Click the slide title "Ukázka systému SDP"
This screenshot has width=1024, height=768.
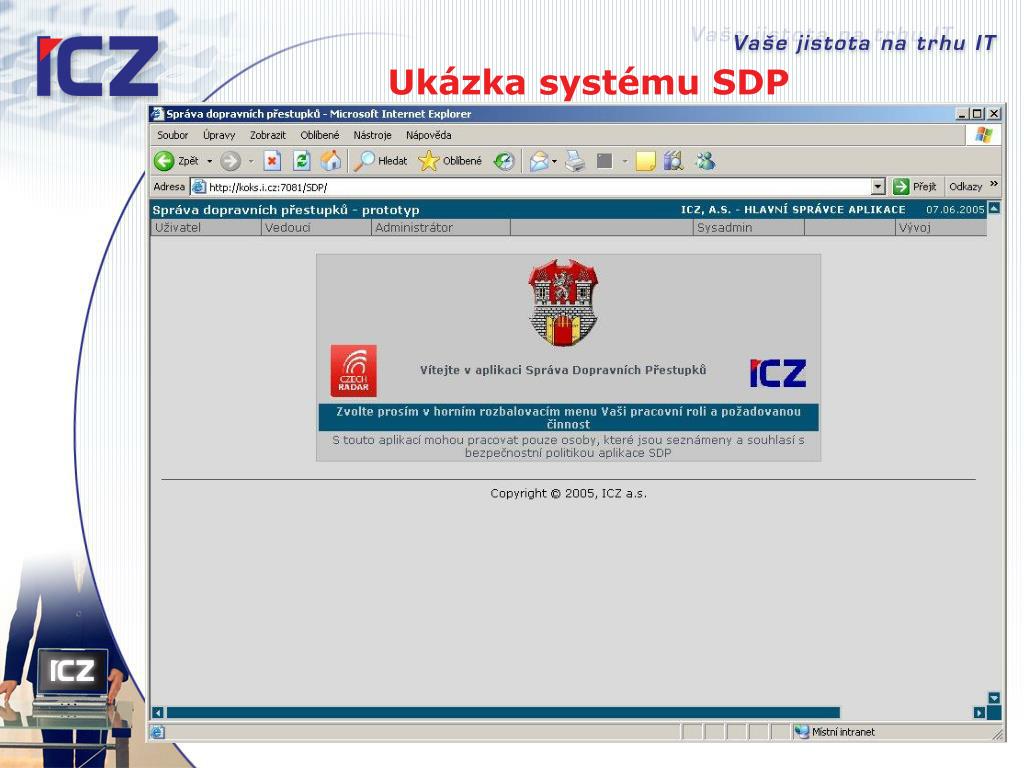(x=588, y=83)
